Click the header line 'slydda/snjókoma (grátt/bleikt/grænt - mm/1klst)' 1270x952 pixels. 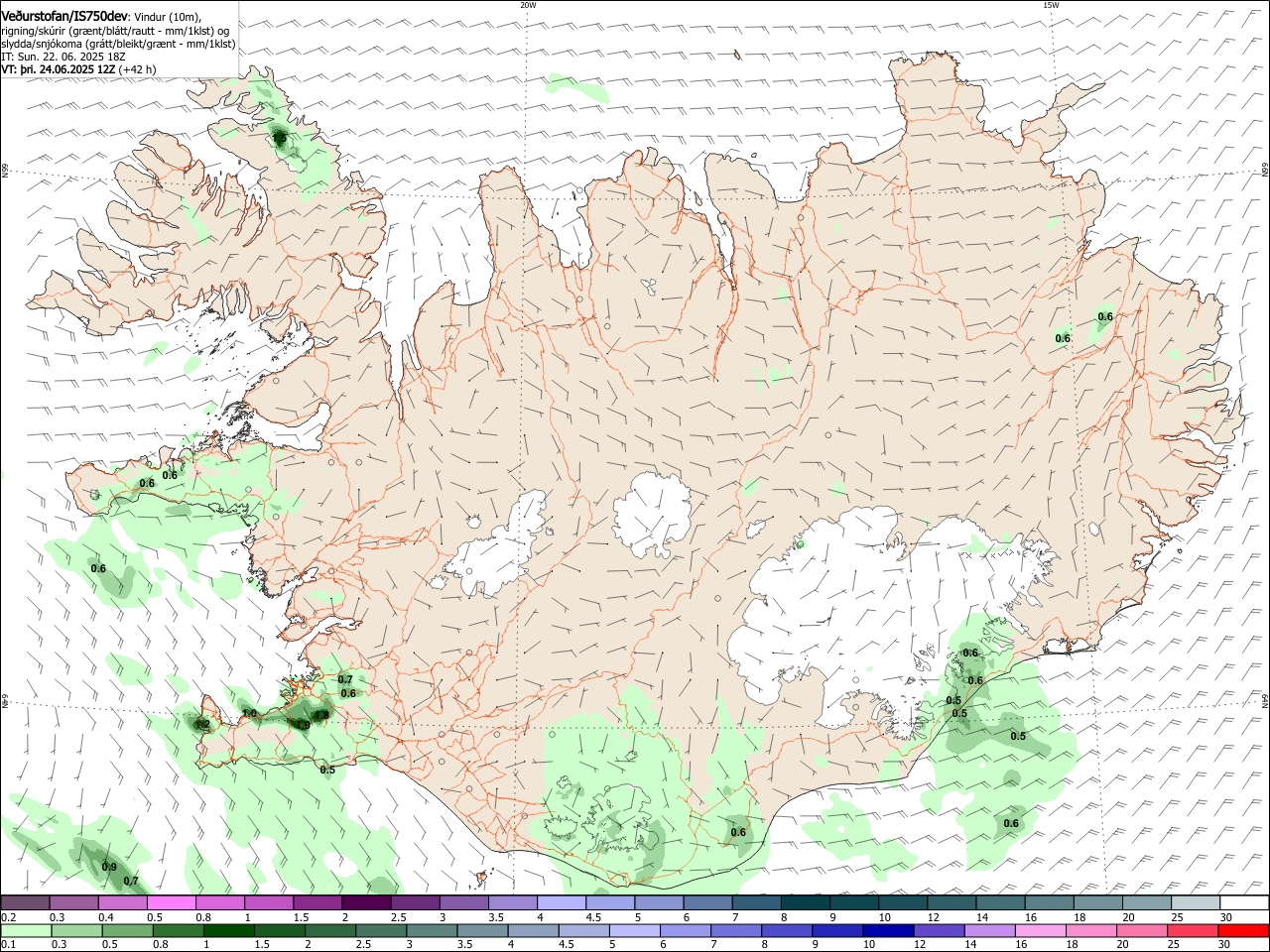tap(118, 44)
